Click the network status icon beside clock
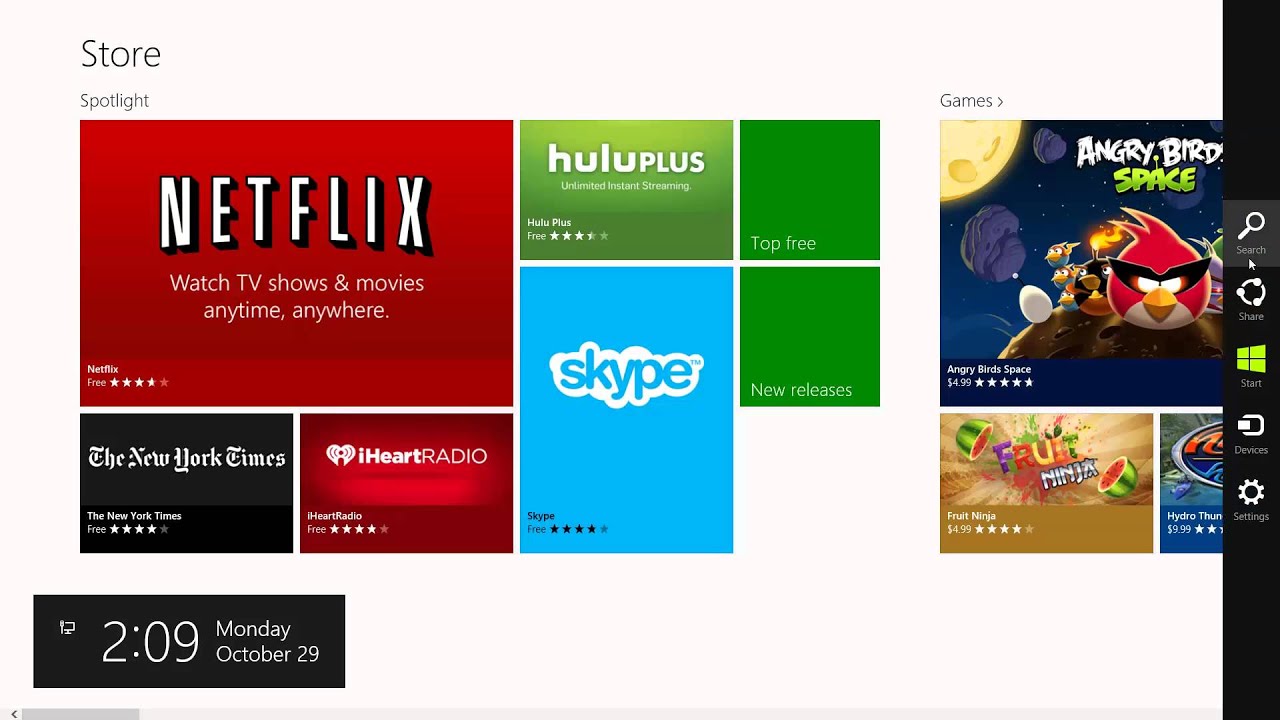Image resolution: width=1280 pixels, height=720 pixels. 67,628
